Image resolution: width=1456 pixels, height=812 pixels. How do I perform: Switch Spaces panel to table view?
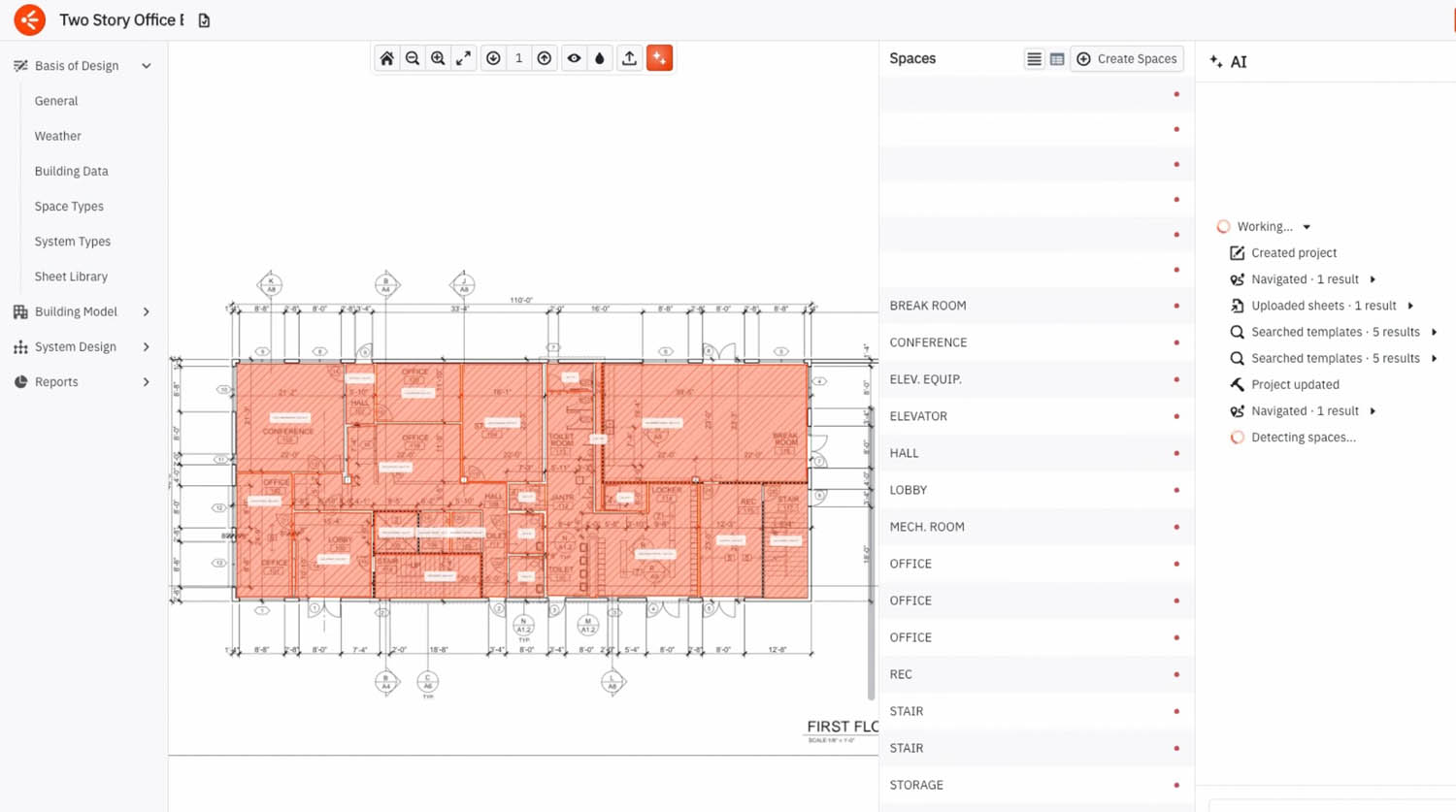click(1057, 59)
